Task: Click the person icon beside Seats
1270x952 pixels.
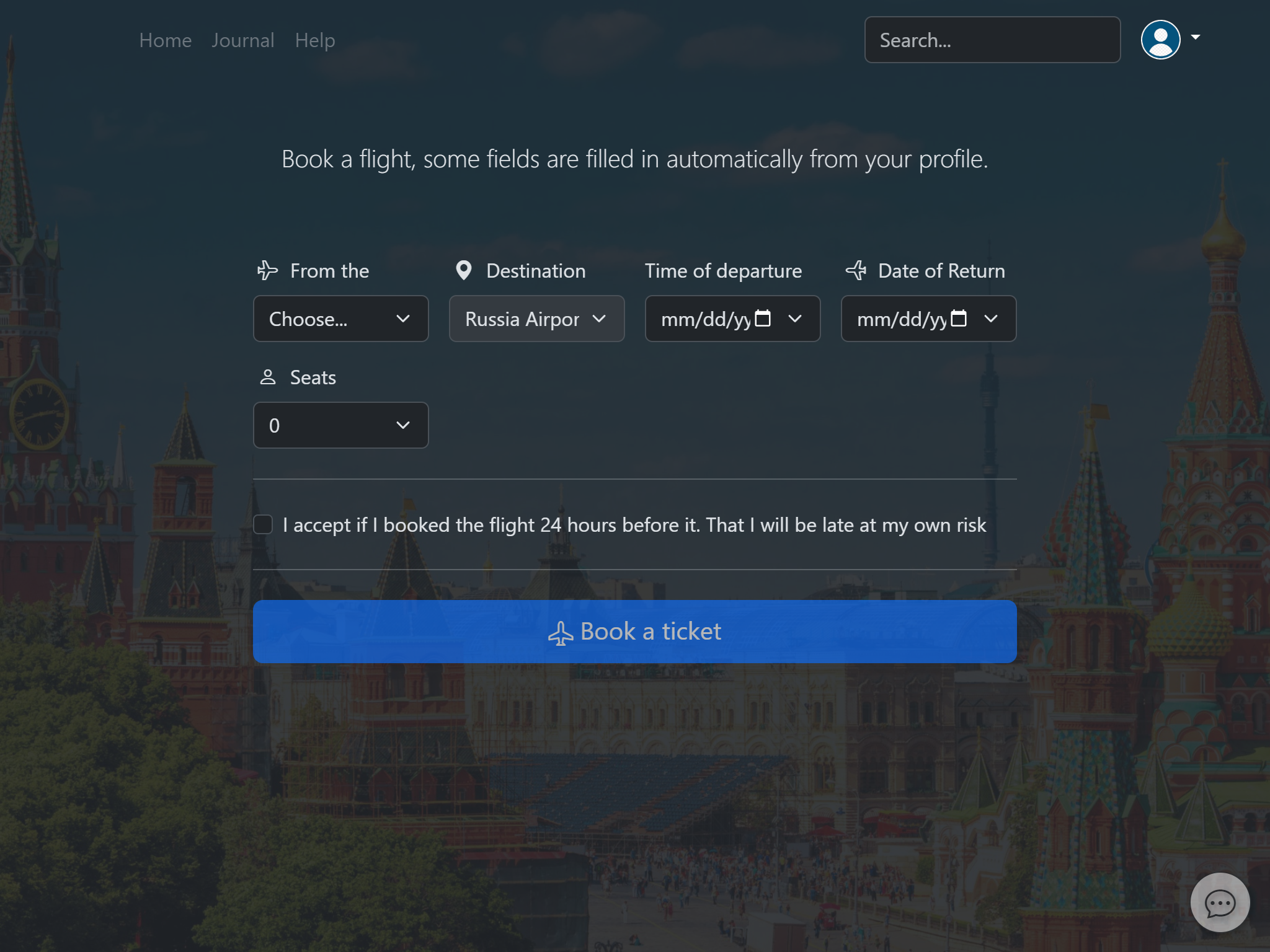Action: point(267,377)
